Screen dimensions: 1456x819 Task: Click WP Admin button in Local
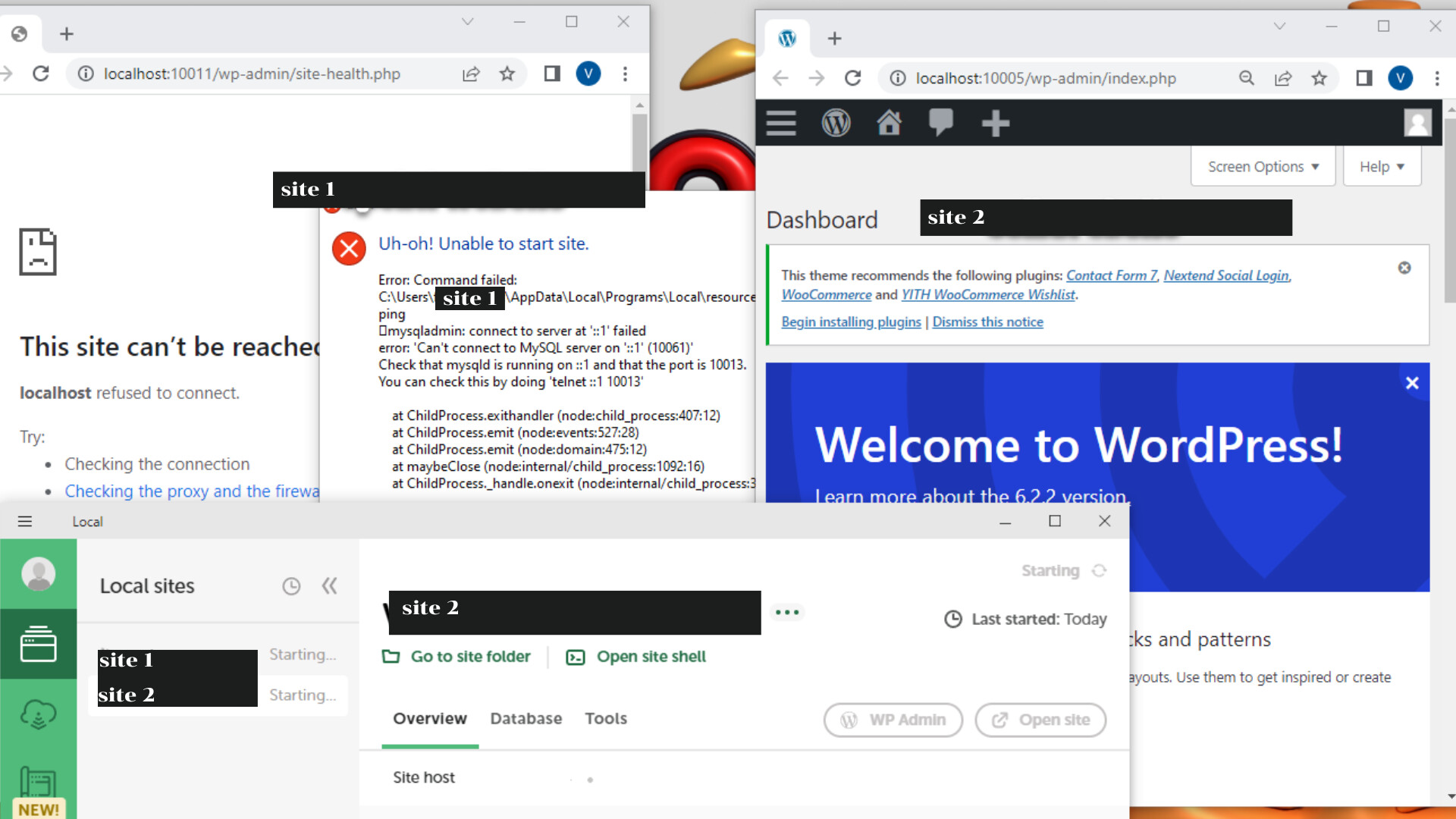click(893, 720)
